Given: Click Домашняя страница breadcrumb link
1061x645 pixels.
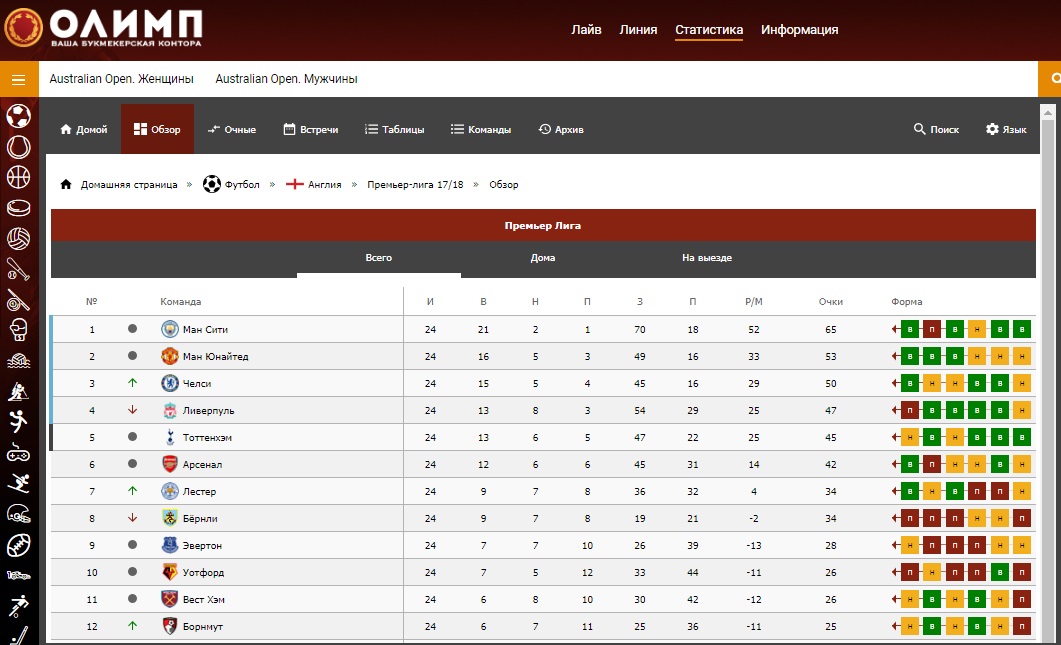Looking at the screenshot, I should [129, 185].
